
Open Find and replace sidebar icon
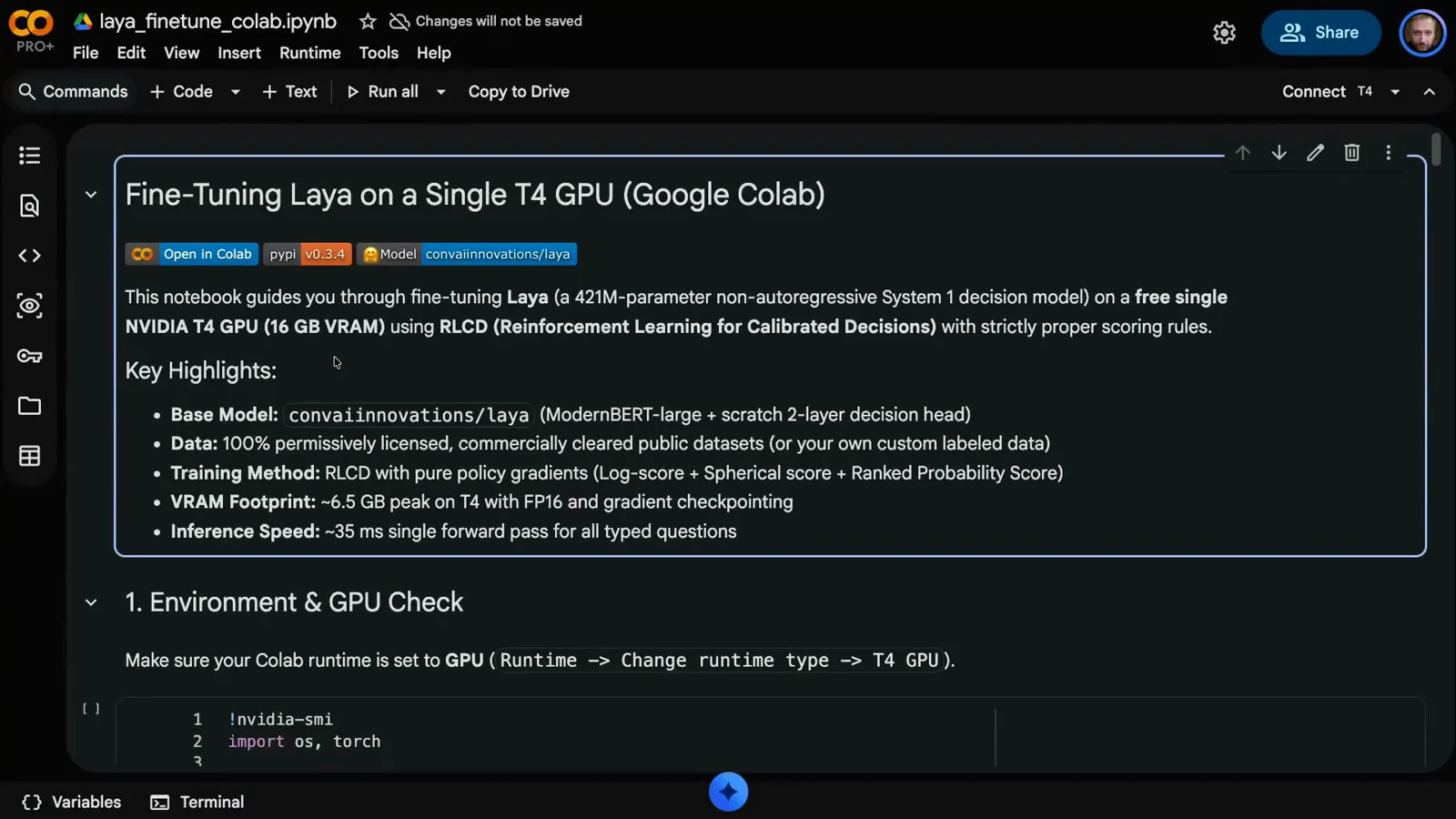(x=29, y=206)
